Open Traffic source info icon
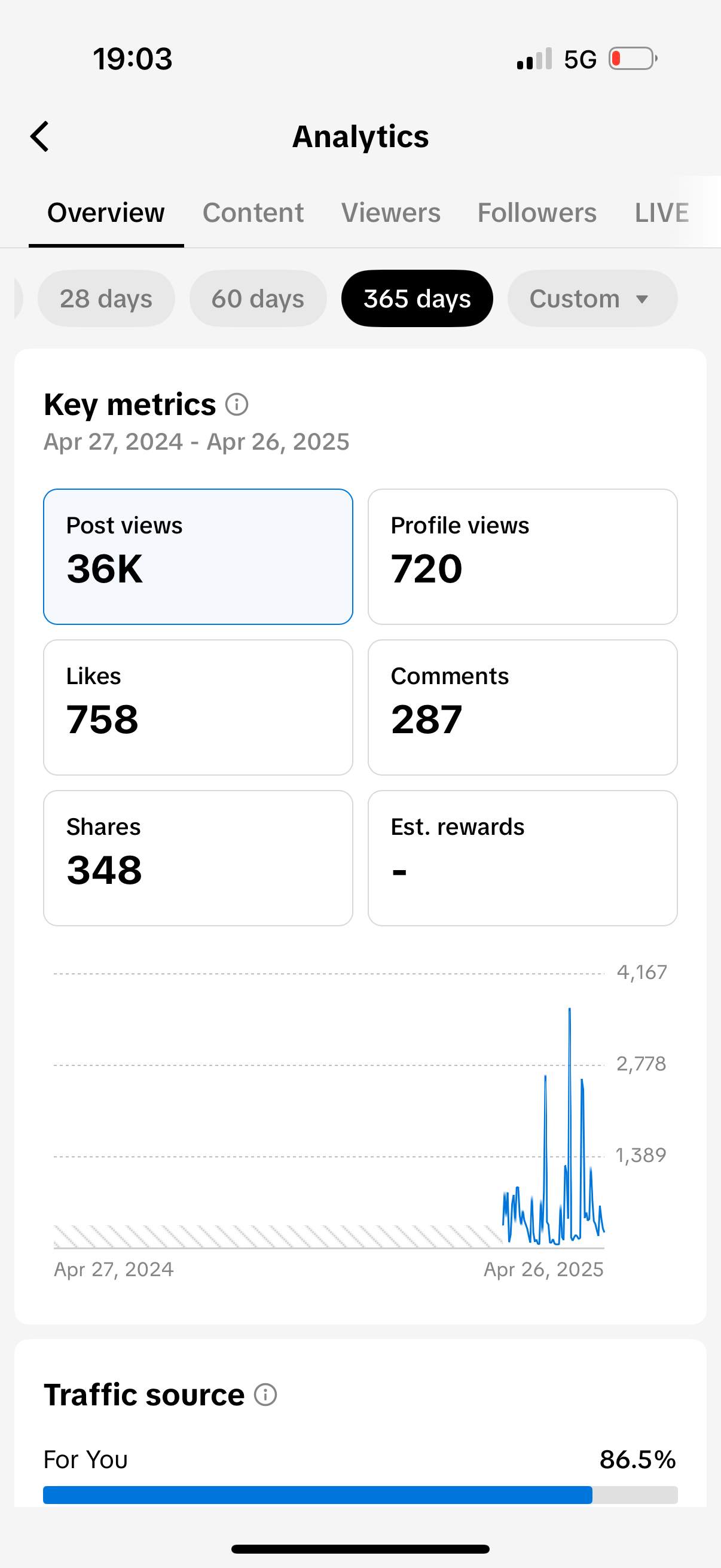721x1568 pixels. 265,1395
